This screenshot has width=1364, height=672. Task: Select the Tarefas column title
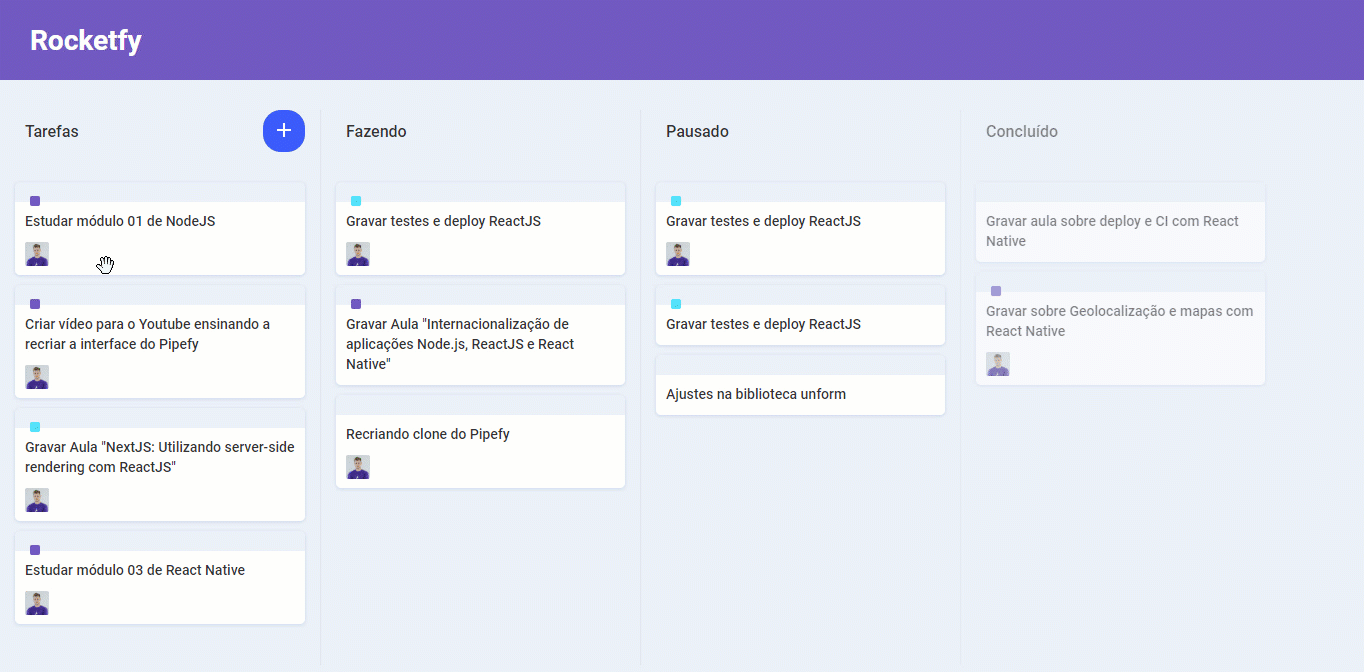click(52, 131)
